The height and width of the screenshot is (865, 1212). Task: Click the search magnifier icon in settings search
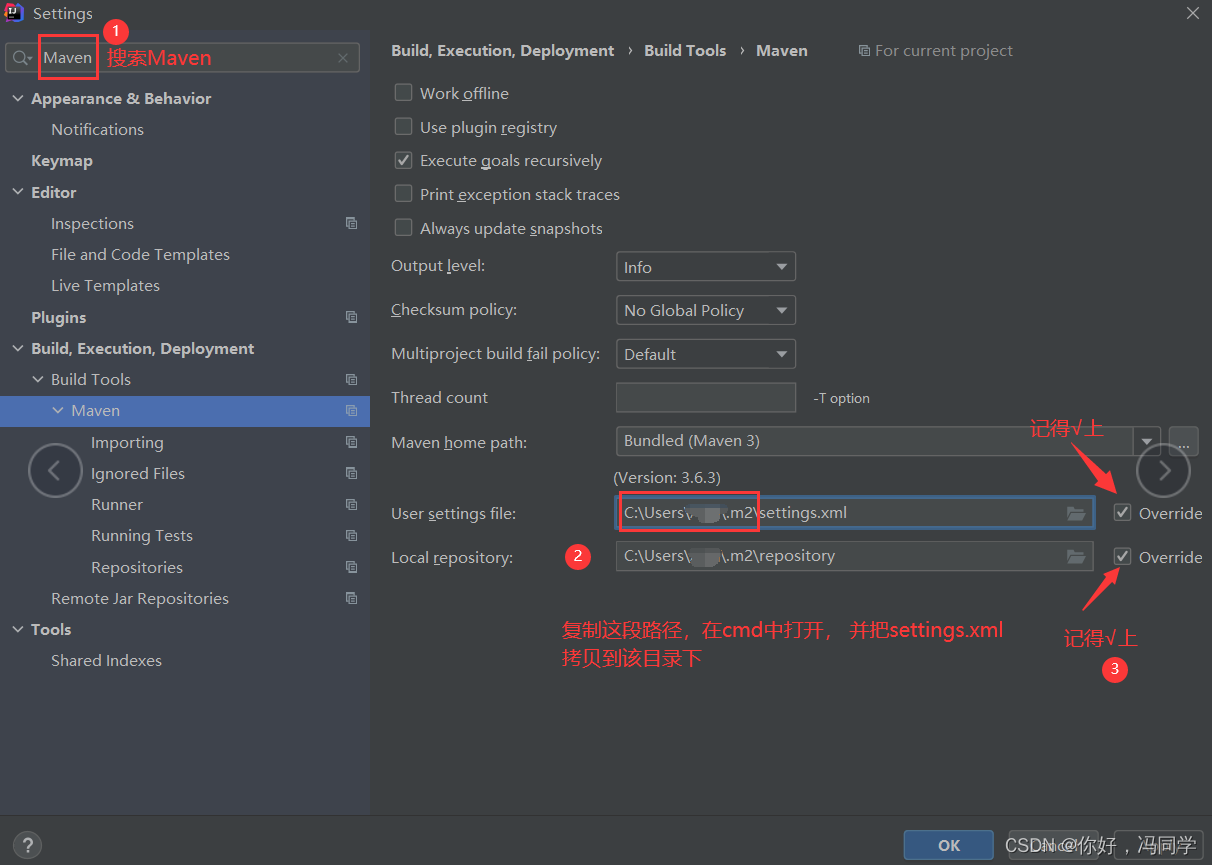(x=21, y=58)
